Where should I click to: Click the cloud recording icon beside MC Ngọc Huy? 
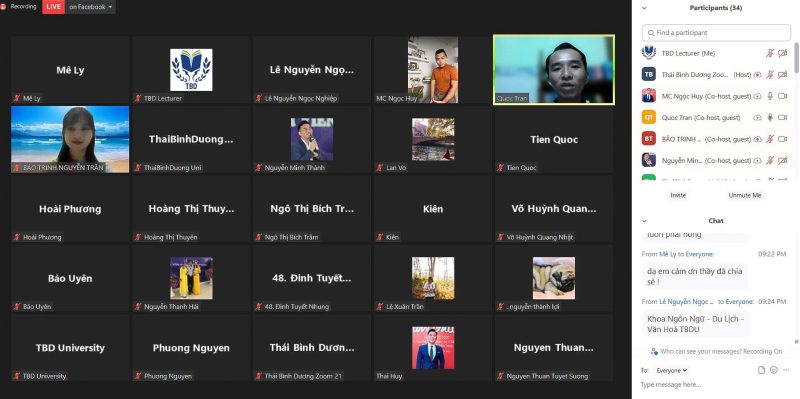758,96
